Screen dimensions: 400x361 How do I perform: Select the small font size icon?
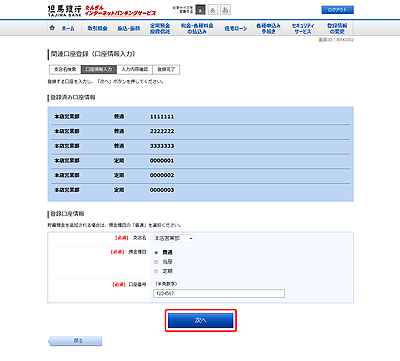click(x=200, y=10)
